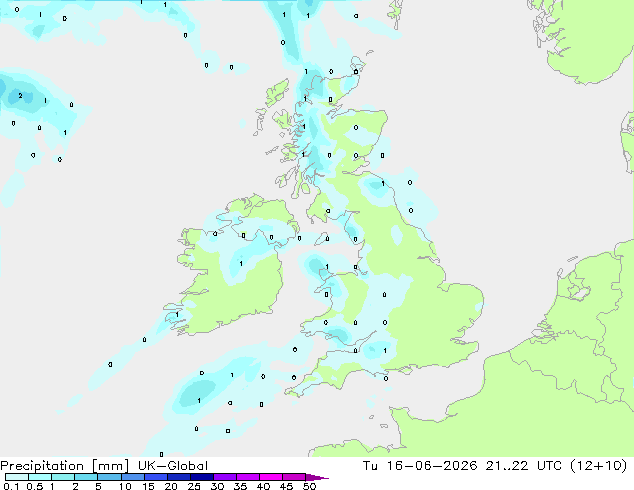The width and height of the screenshot is (634, 490).
Task: Click the 0.5–1 mm legend color swatch
Action: (40, 477)
